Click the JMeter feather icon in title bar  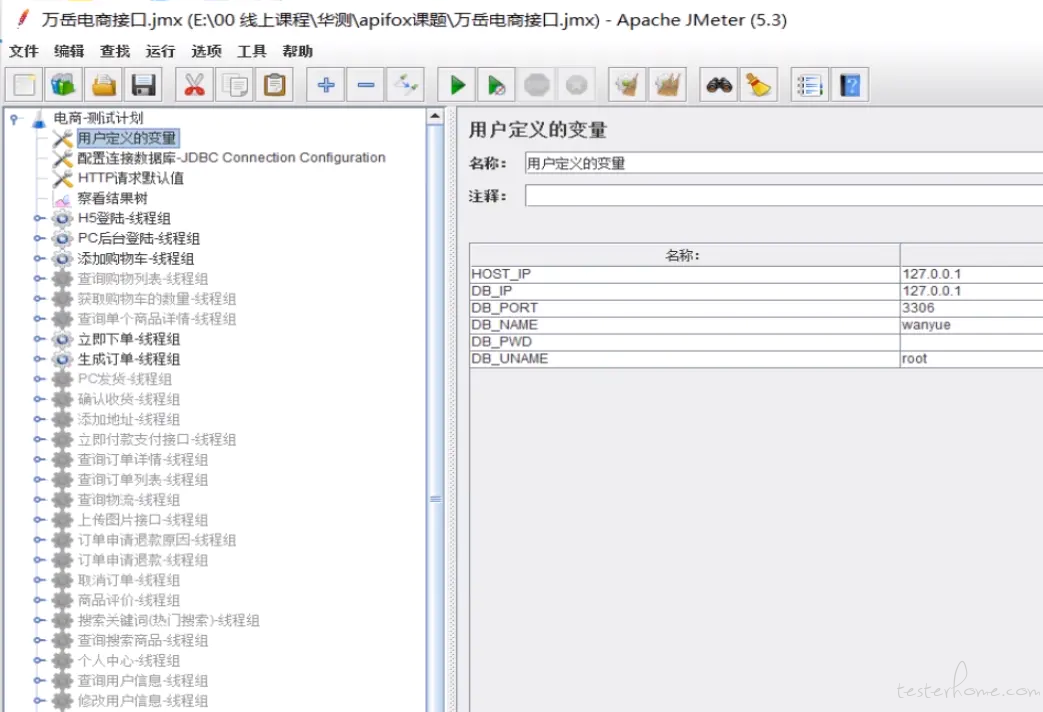pos(23,19)
